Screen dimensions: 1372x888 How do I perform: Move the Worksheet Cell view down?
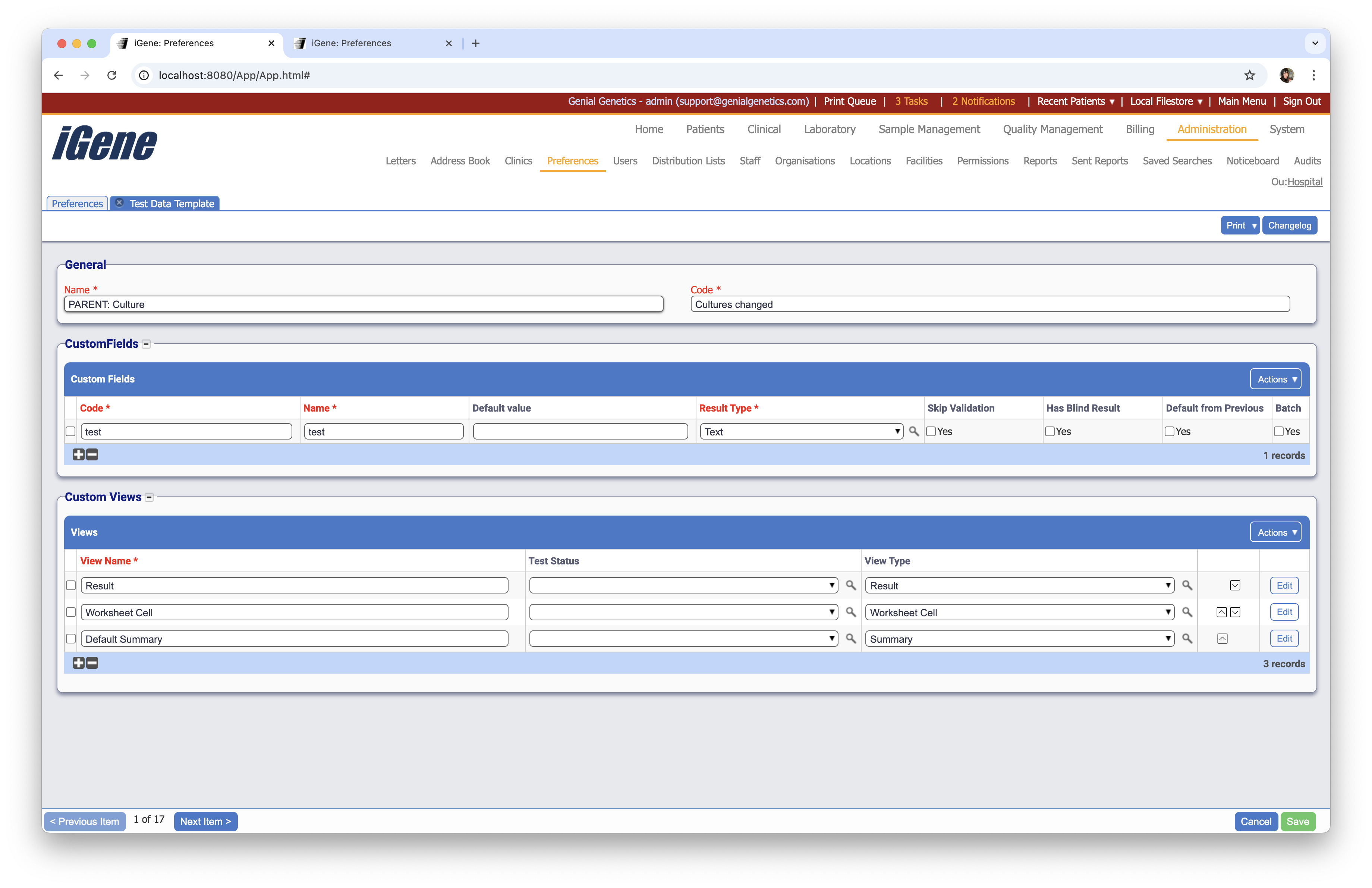pyautogui.click(x=1235, y=612)
